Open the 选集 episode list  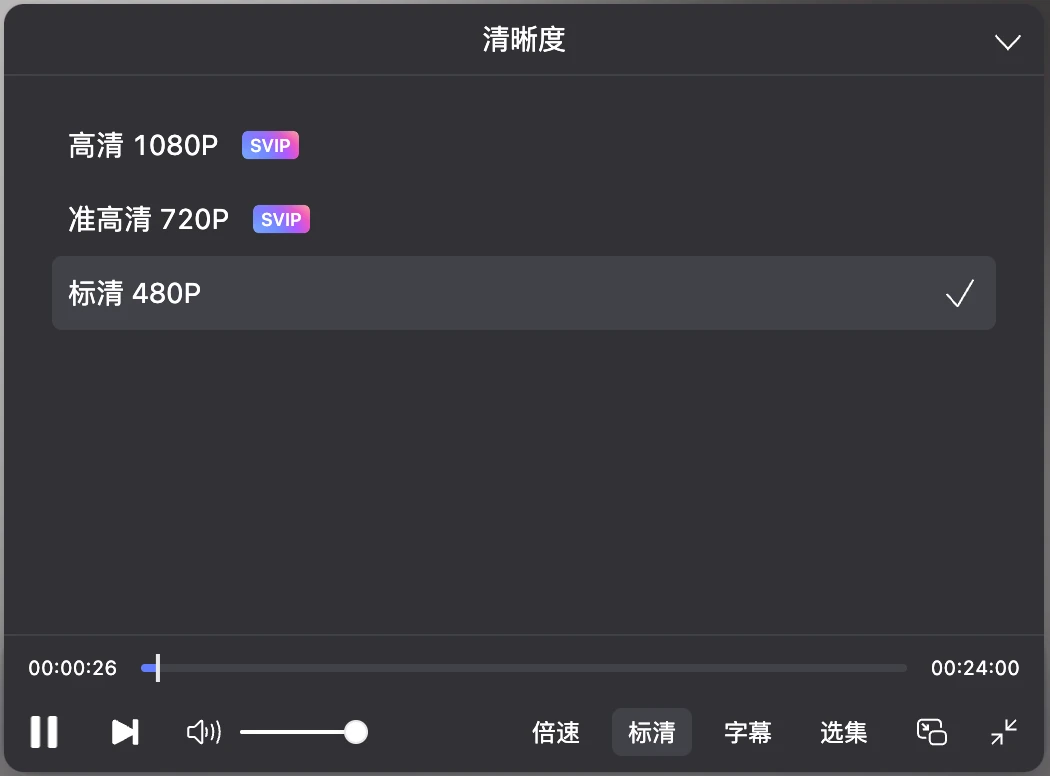[x=843, y=733]
